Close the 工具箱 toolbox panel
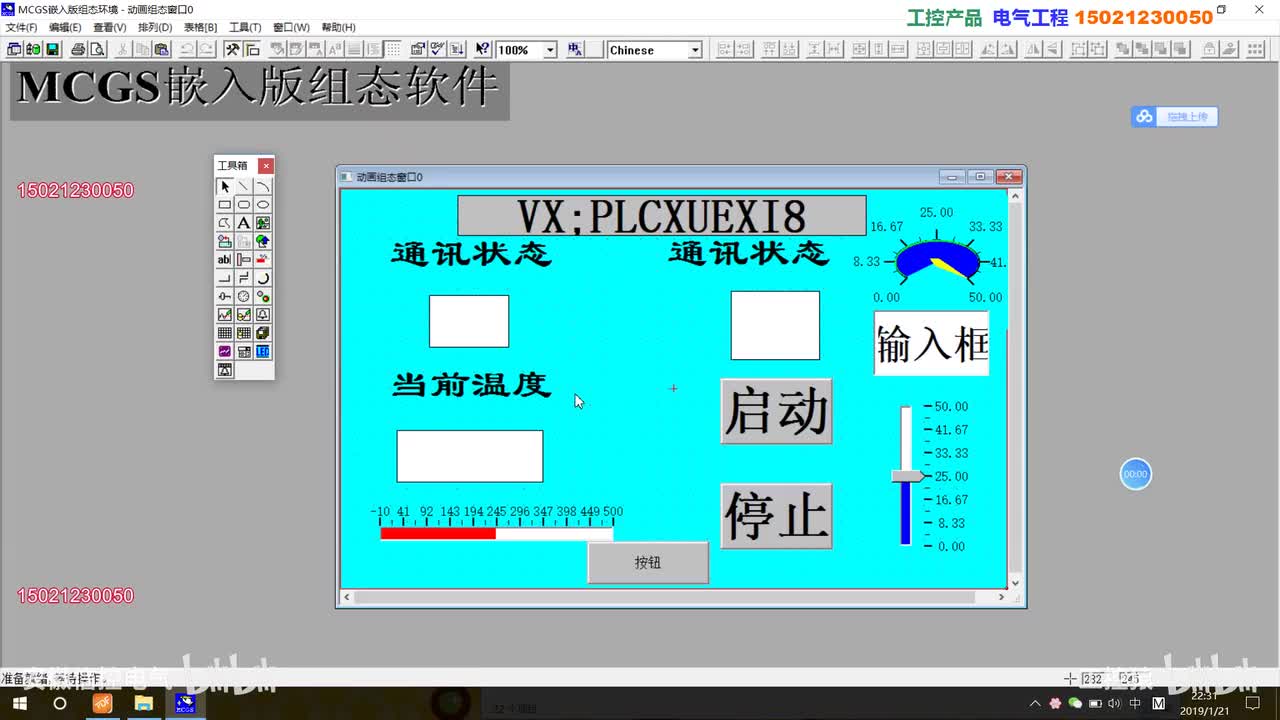The height and width of the screenshot is (720, 1280). (266, 166)
